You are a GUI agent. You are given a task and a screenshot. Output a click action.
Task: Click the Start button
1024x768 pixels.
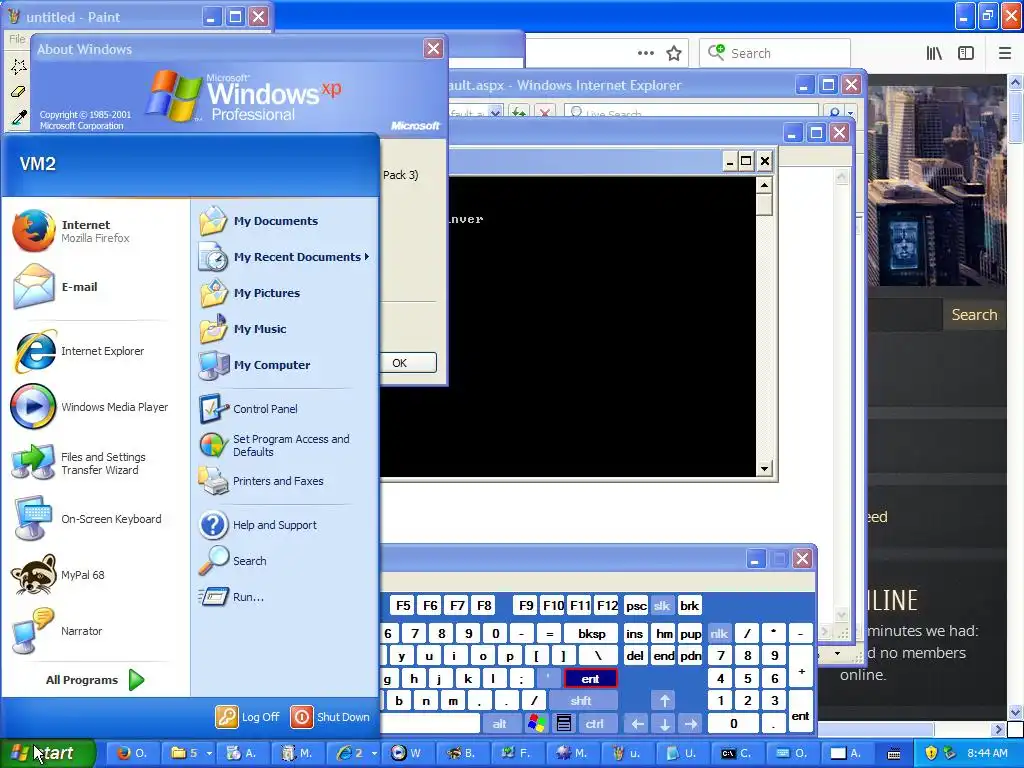tap(46, 753)
